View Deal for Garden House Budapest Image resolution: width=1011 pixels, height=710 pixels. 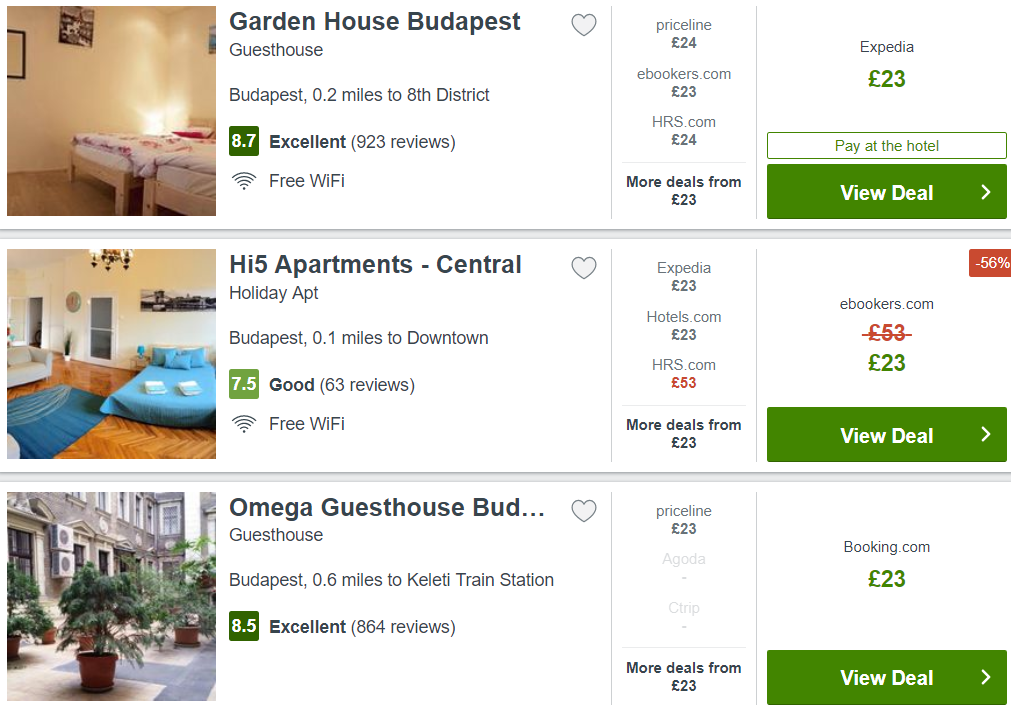887,192
